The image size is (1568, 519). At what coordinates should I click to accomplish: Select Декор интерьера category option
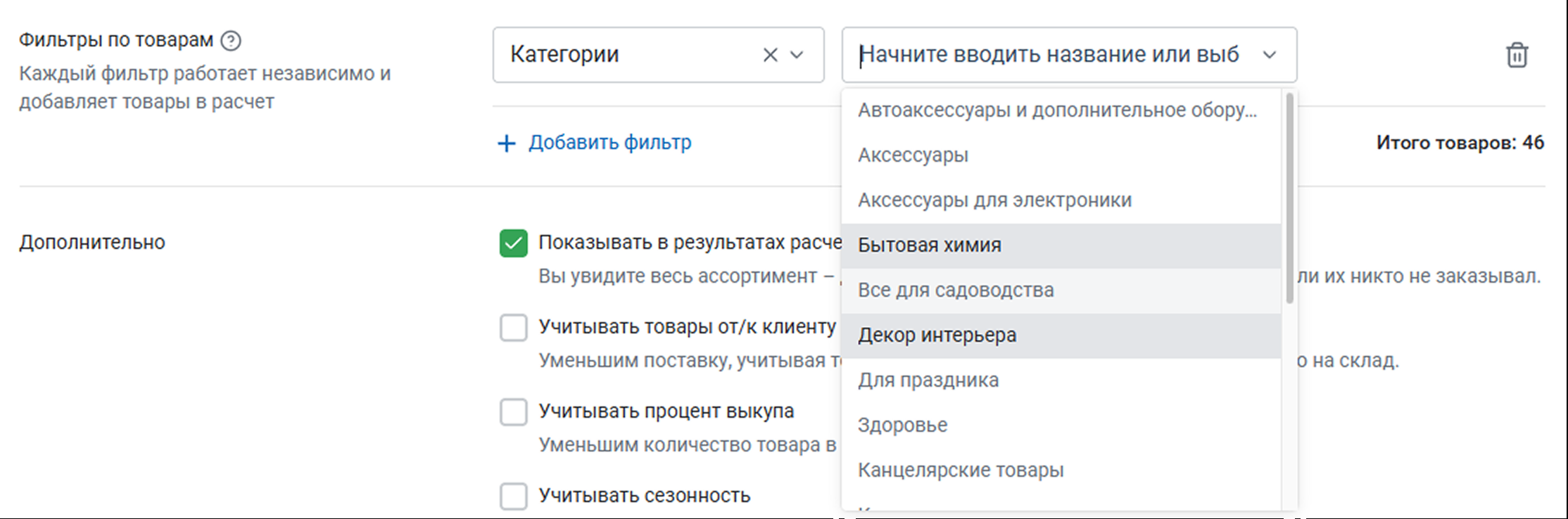point(937,335)
